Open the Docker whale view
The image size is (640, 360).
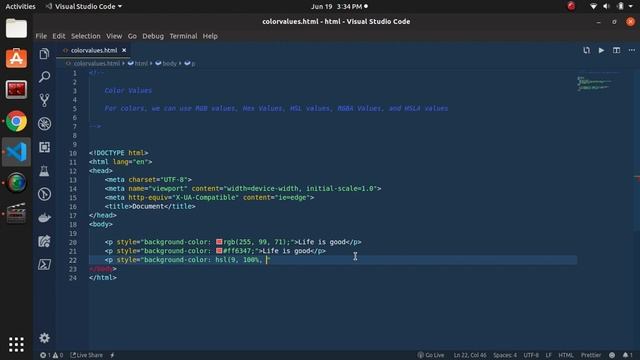[x=44, y=218]
